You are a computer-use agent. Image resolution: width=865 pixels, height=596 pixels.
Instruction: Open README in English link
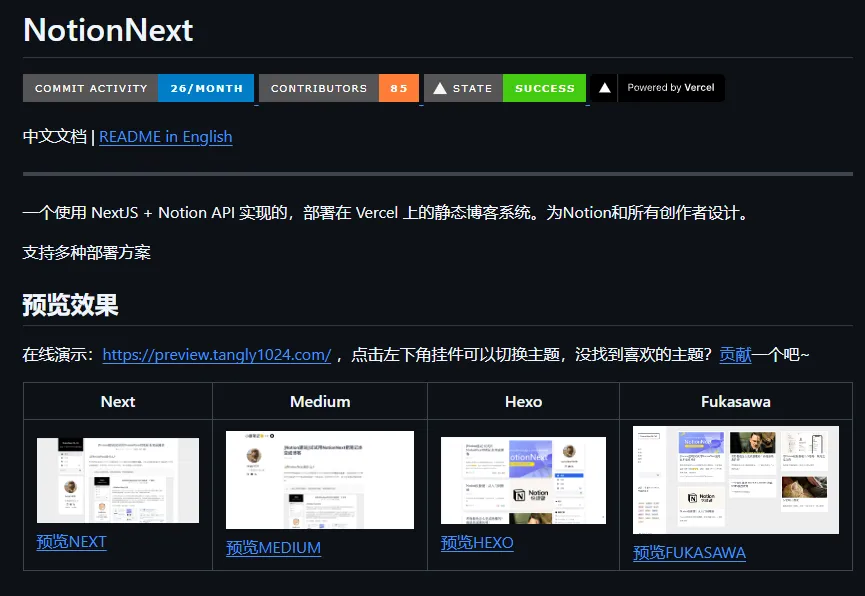click(x=165, y=137)
